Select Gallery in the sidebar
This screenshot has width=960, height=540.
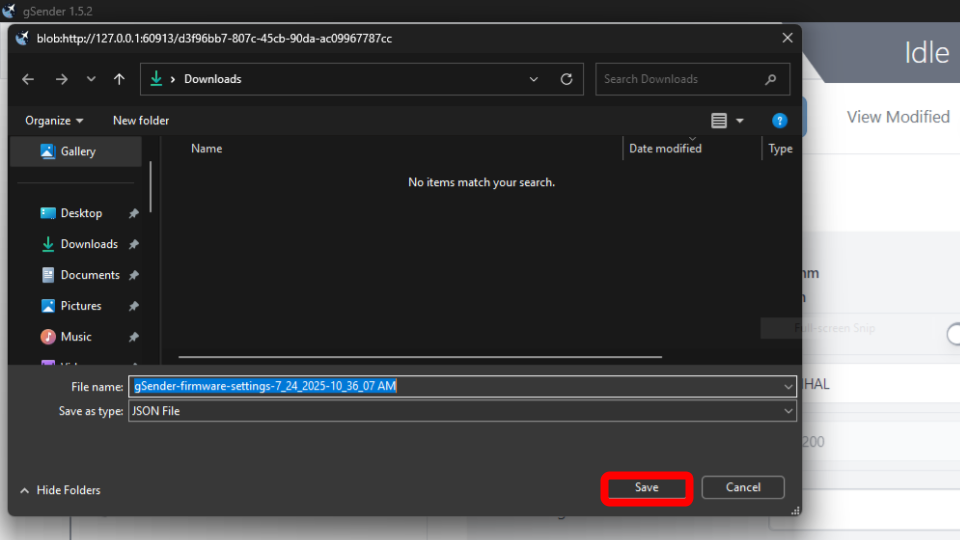[77, 151]
